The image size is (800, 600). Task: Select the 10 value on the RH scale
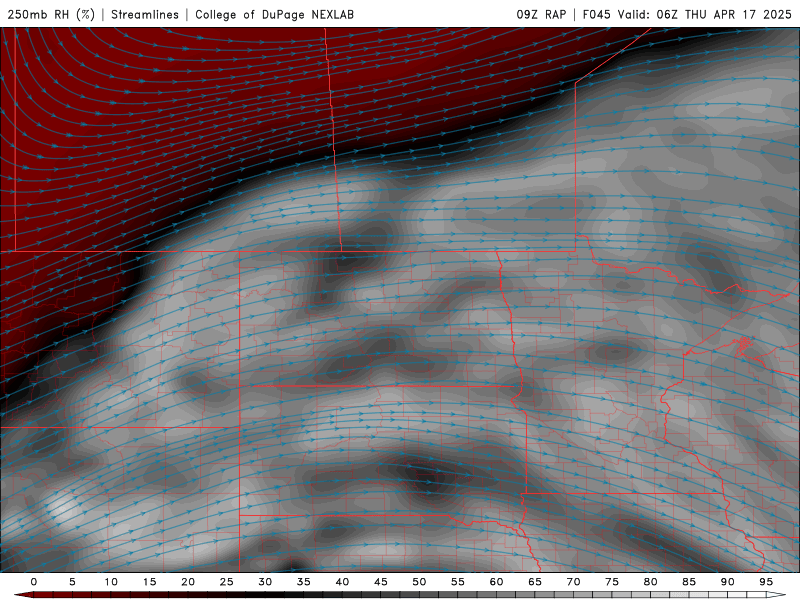pyautogui.click(x=111, y=582)
